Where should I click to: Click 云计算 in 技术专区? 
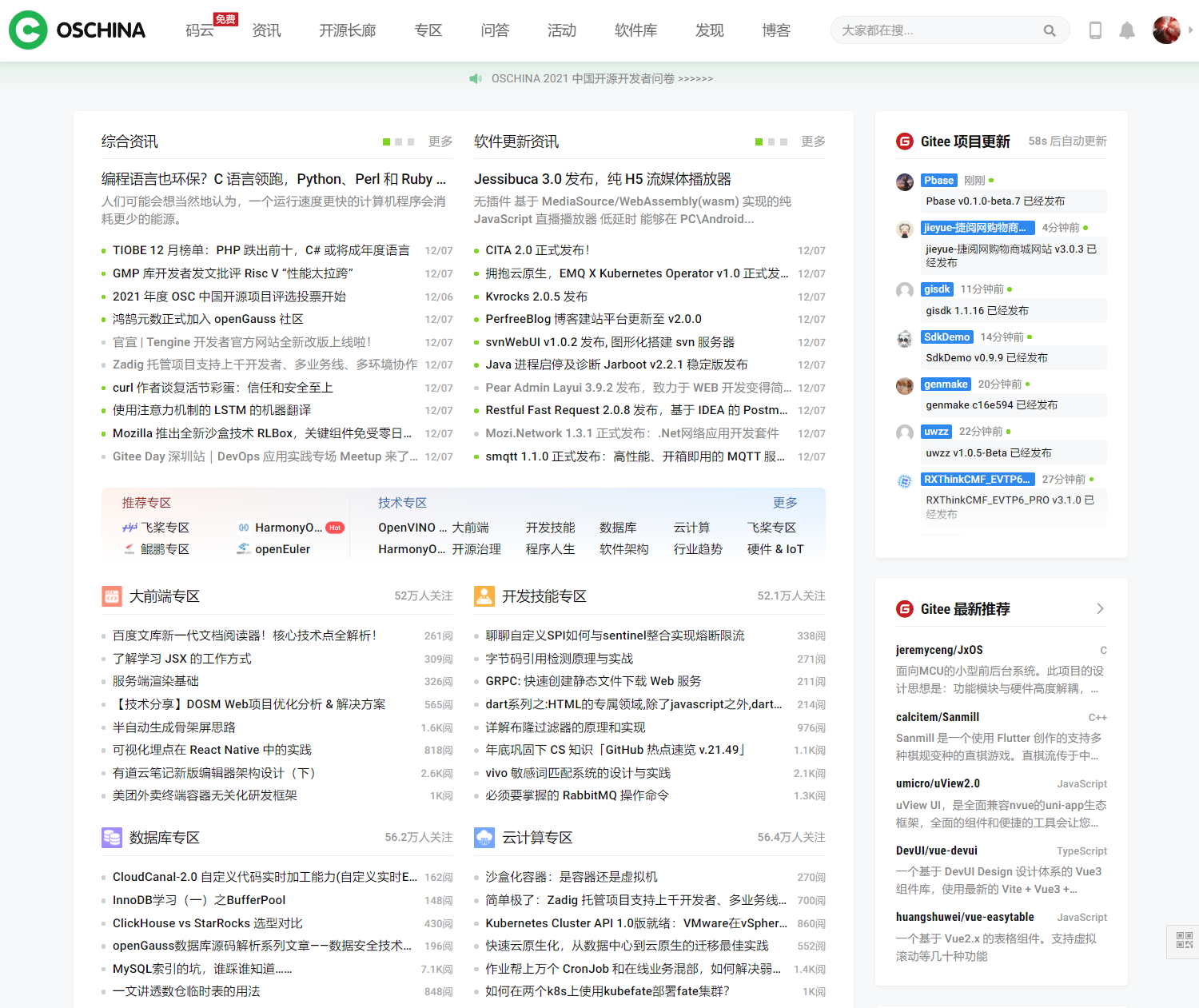[691, 528]
